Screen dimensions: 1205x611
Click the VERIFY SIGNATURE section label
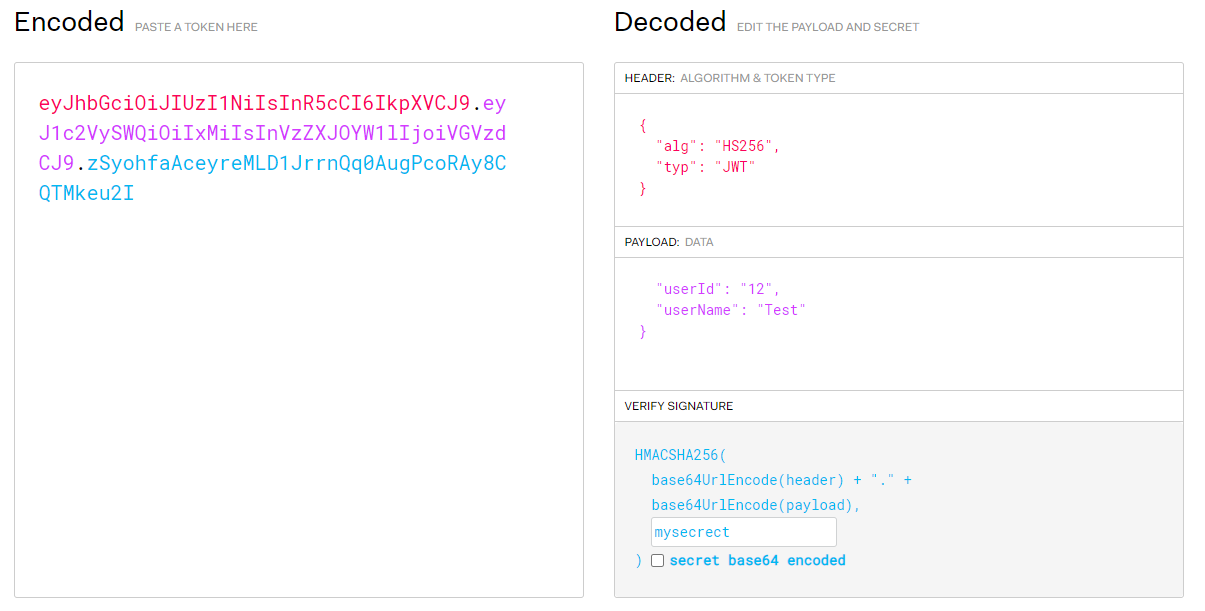point(679,406)
